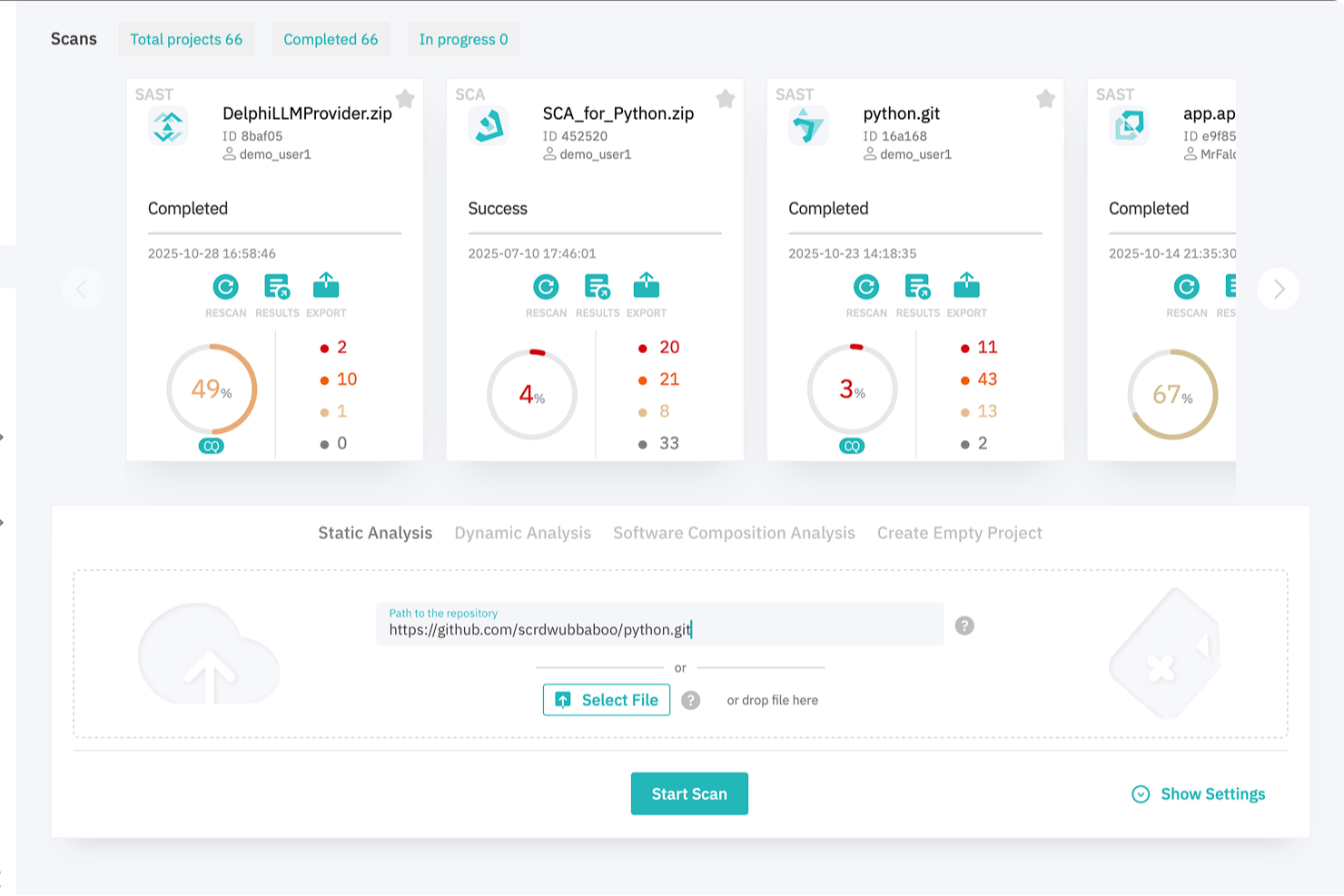
Task: Filter by In progress 0 scans
Action: pyautogui.click(x=463, y=39)
